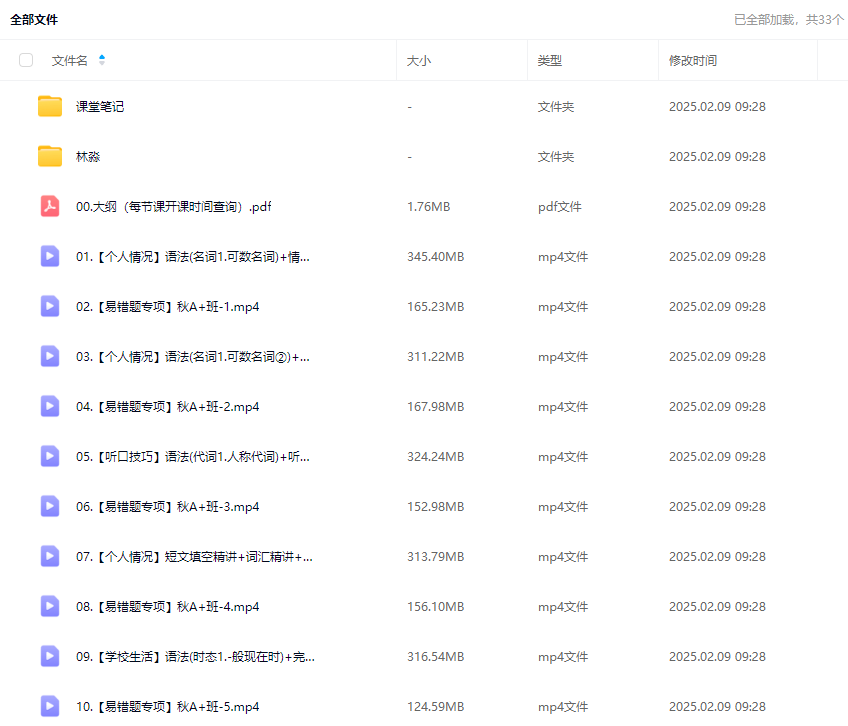
Task: Open 09.【学校生活】语法(时态1.一般现在时) file
Action: click(195, 657)
